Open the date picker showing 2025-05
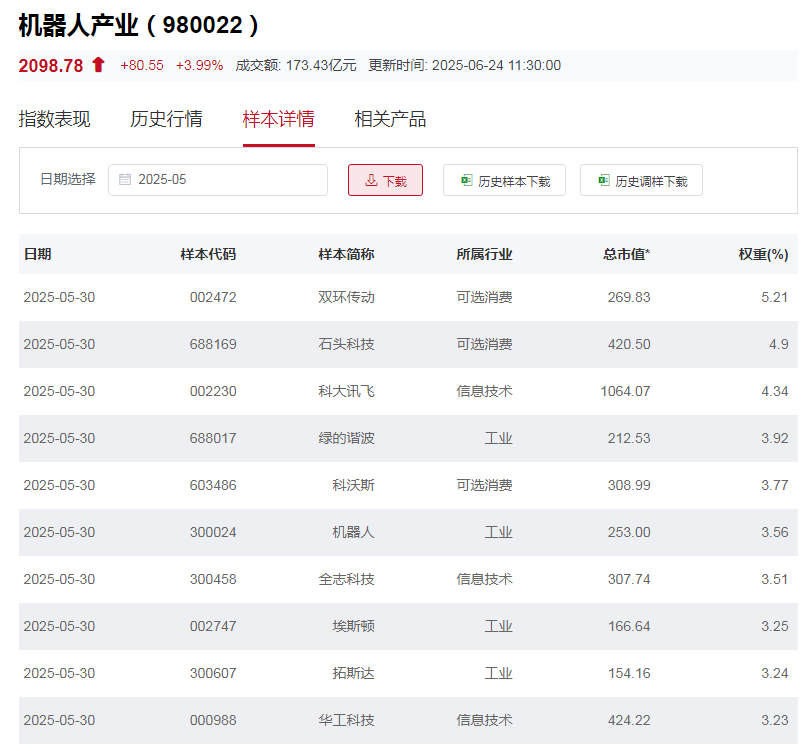This screenshot has height=751, width=806. pyautogui.click(x=218, y=180)
